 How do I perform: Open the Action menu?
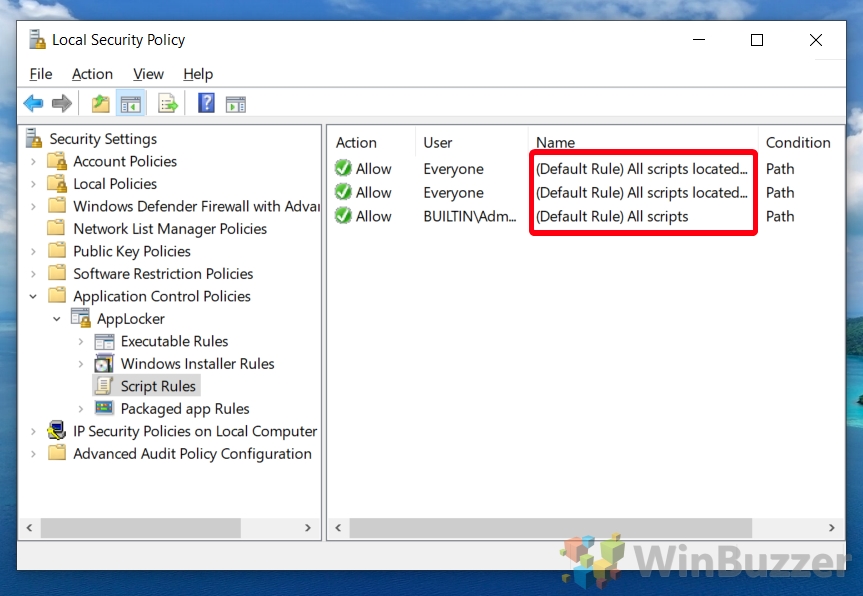tap(92, 74)
